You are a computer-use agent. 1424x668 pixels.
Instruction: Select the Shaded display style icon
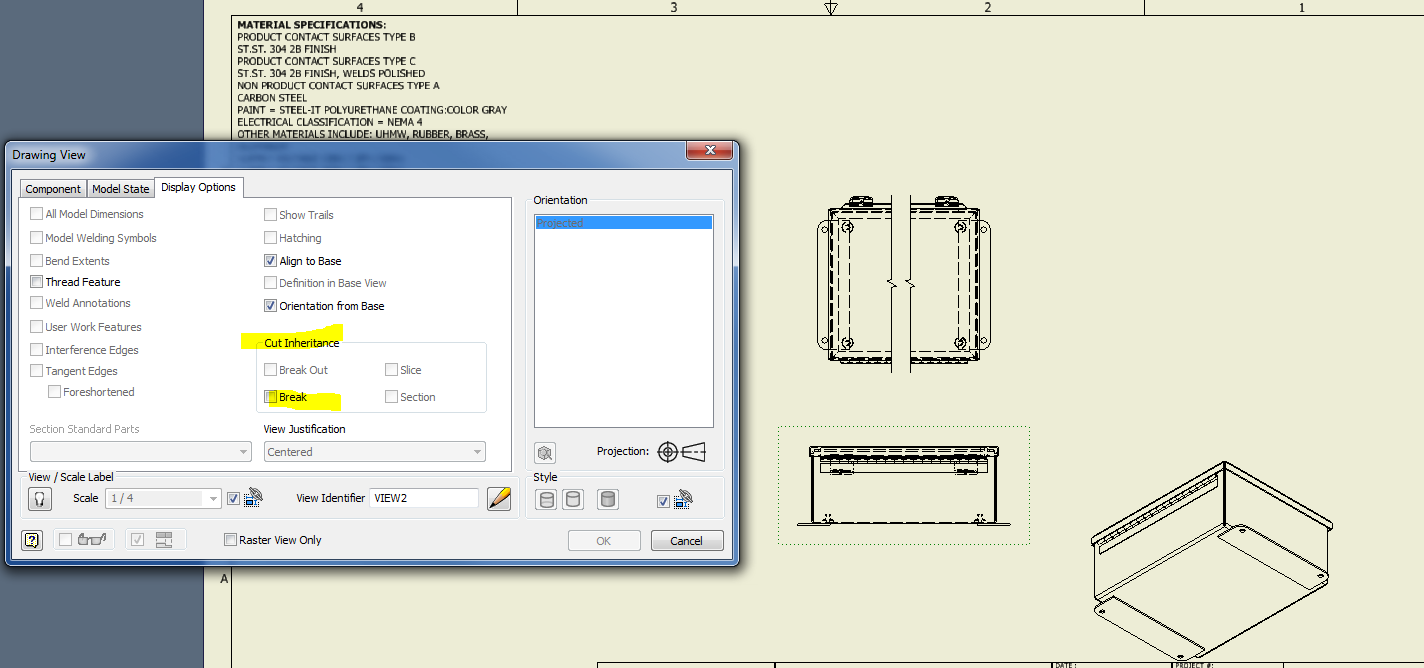point(607,498)
